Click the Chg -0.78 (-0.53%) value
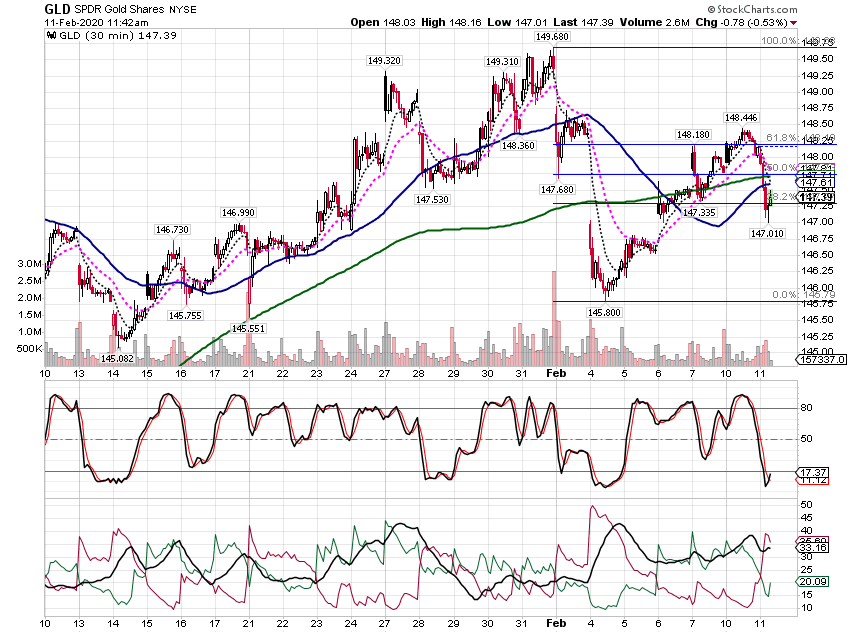 click(x=741, y=22)
